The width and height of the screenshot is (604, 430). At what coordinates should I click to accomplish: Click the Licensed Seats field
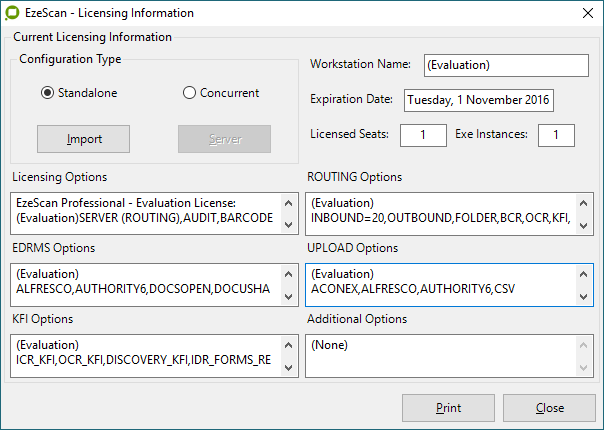pyautogui.click(x=423, y=135)
